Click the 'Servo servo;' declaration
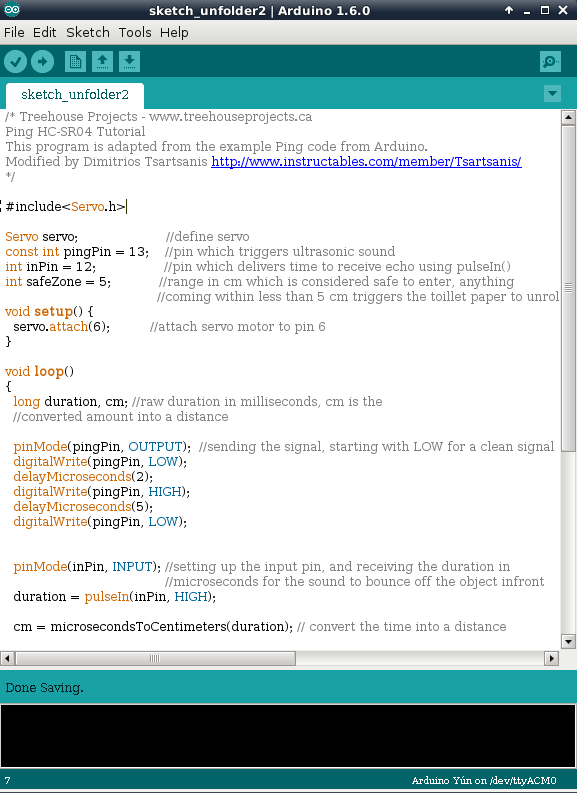This screenshot has width=577, height=793. click(x=41, y=237)
